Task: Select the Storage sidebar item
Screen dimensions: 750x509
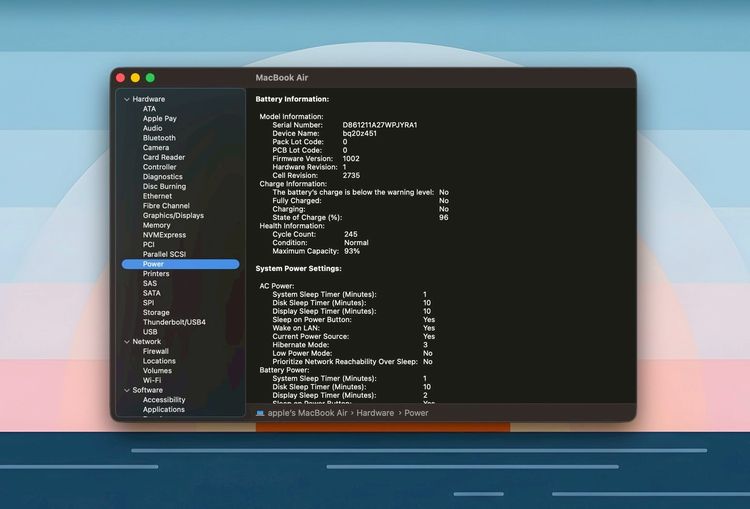Action: 156,313
